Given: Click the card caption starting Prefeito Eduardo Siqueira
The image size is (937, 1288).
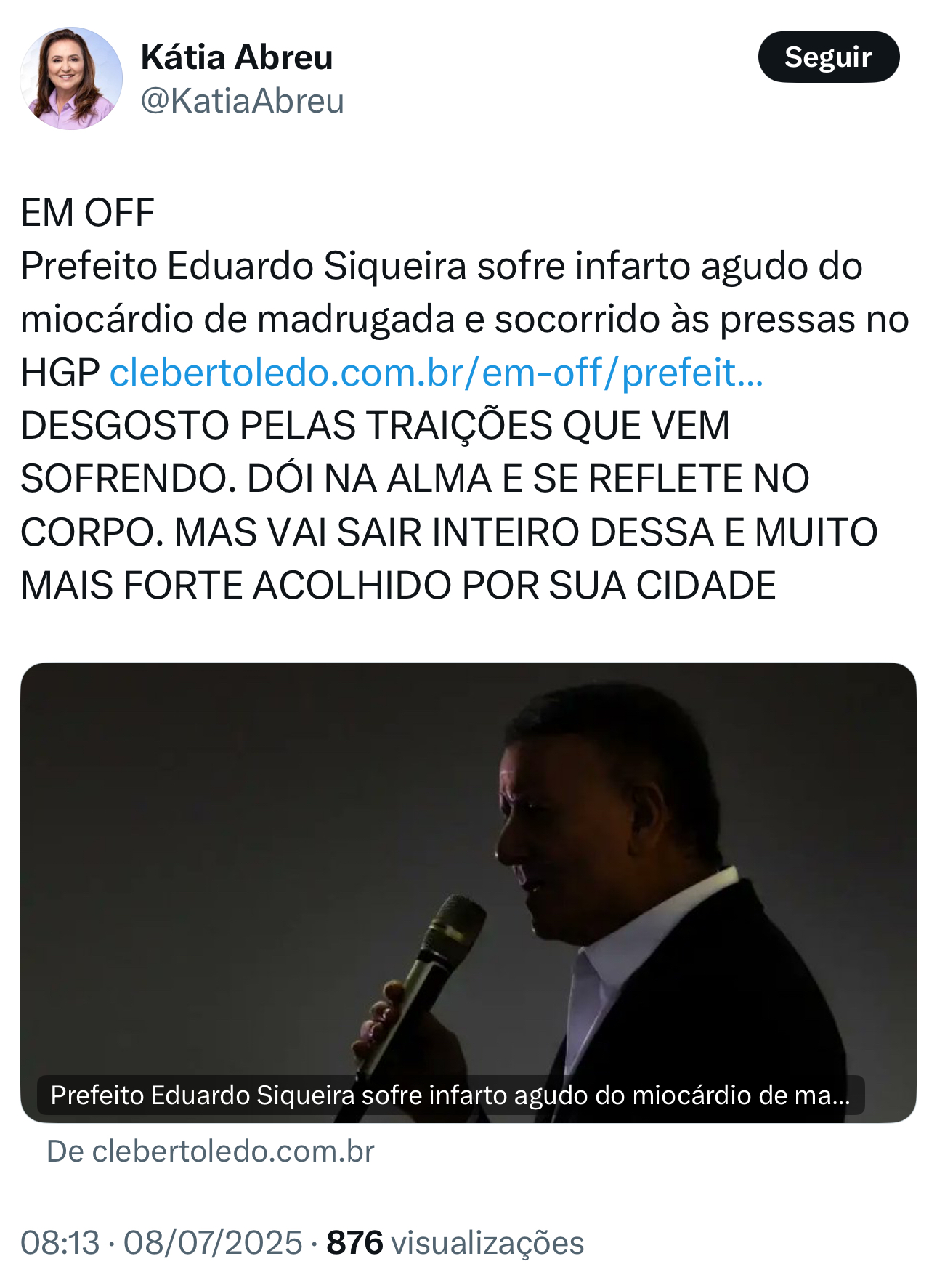Looking at the screenshot, I should point(450,1095).
